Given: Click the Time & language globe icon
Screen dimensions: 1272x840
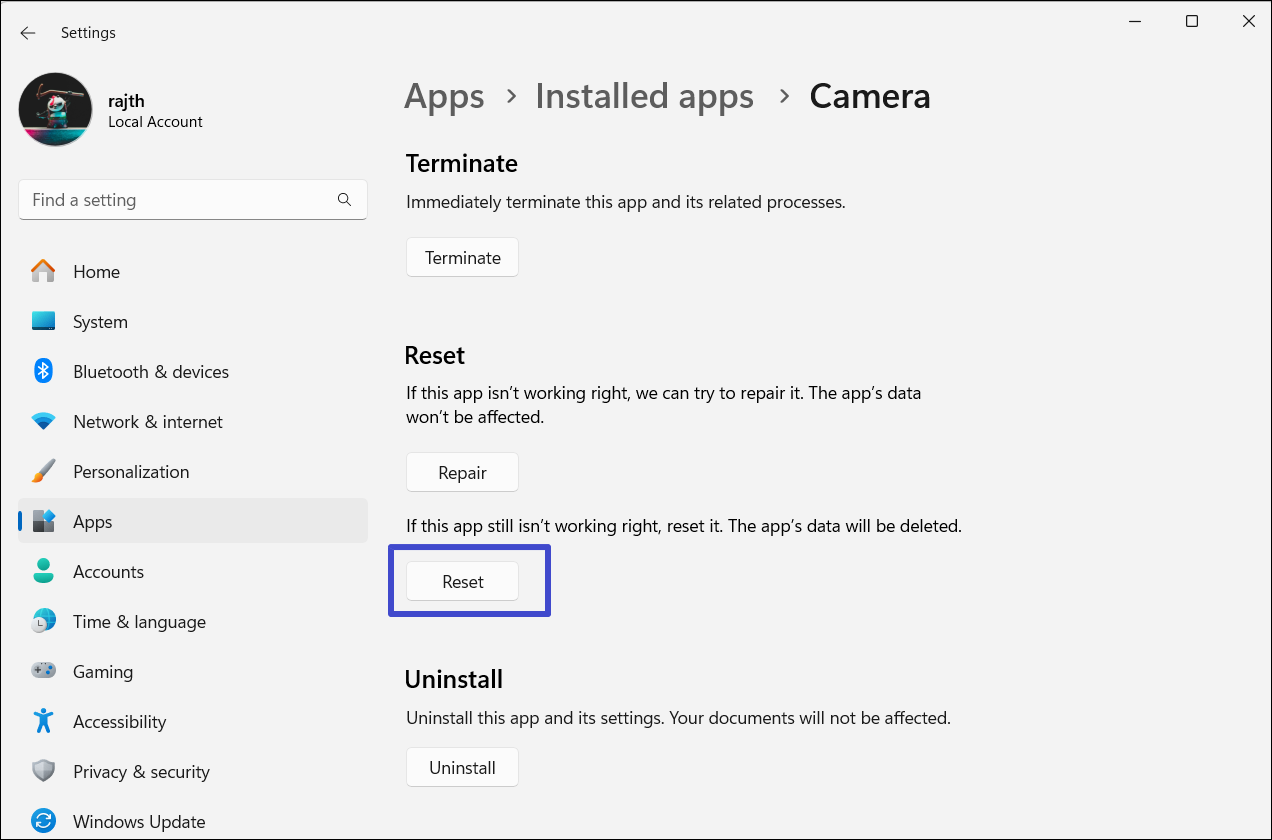Looking at the screenshot, I should 43,621.
